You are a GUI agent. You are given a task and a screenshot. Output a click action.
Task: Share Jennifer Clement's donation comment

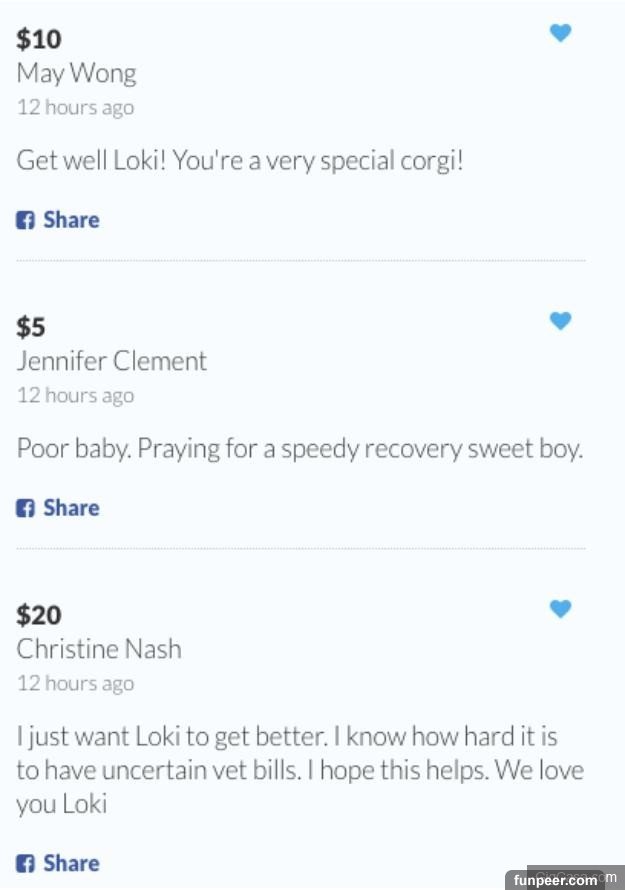click(x=71, y=508)
